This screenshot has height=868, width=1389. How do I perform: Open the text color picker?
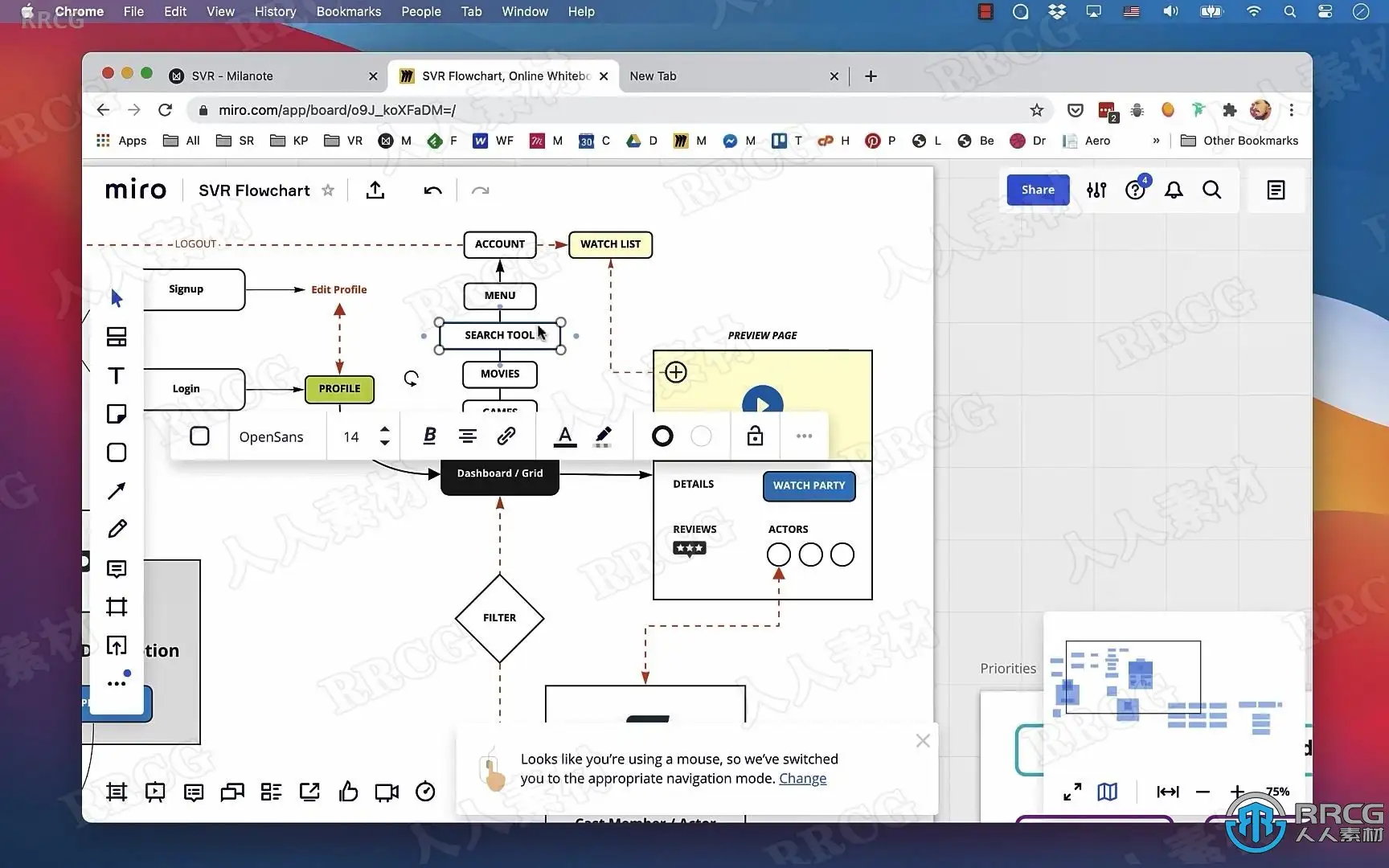click(565, 436)
